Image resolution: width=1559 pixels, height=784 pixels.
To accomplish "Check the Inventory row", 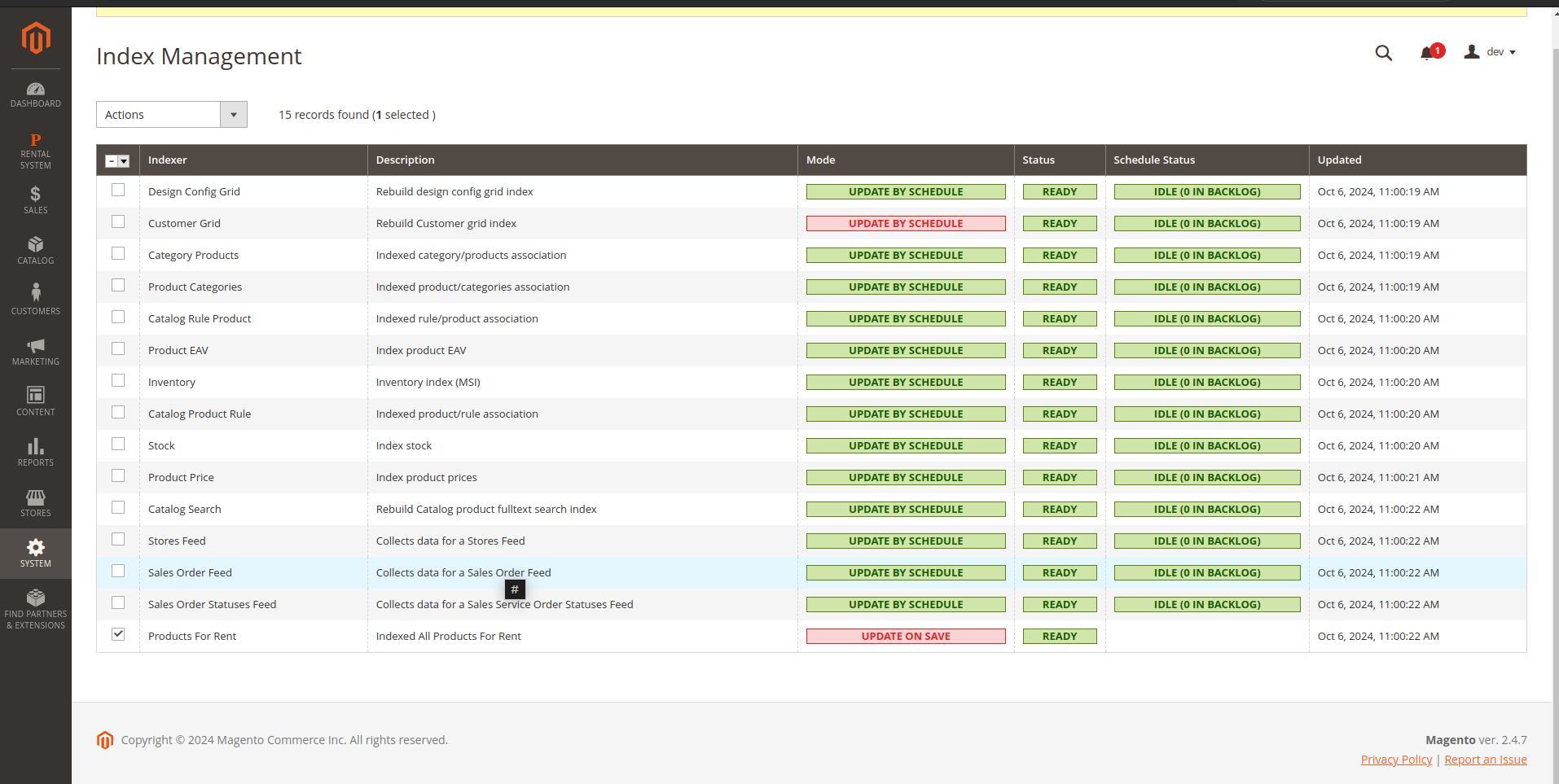I will (118, 380).
